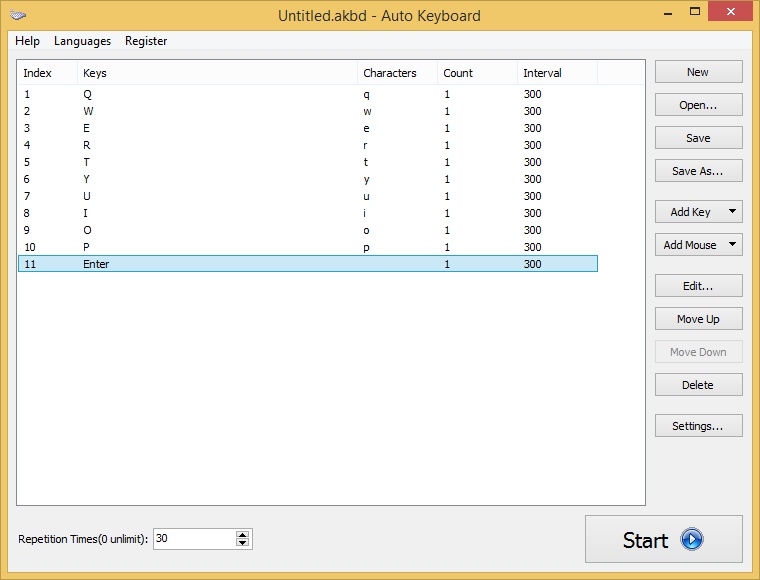
Task: Click the Delete button
Action: pos(698,385)
